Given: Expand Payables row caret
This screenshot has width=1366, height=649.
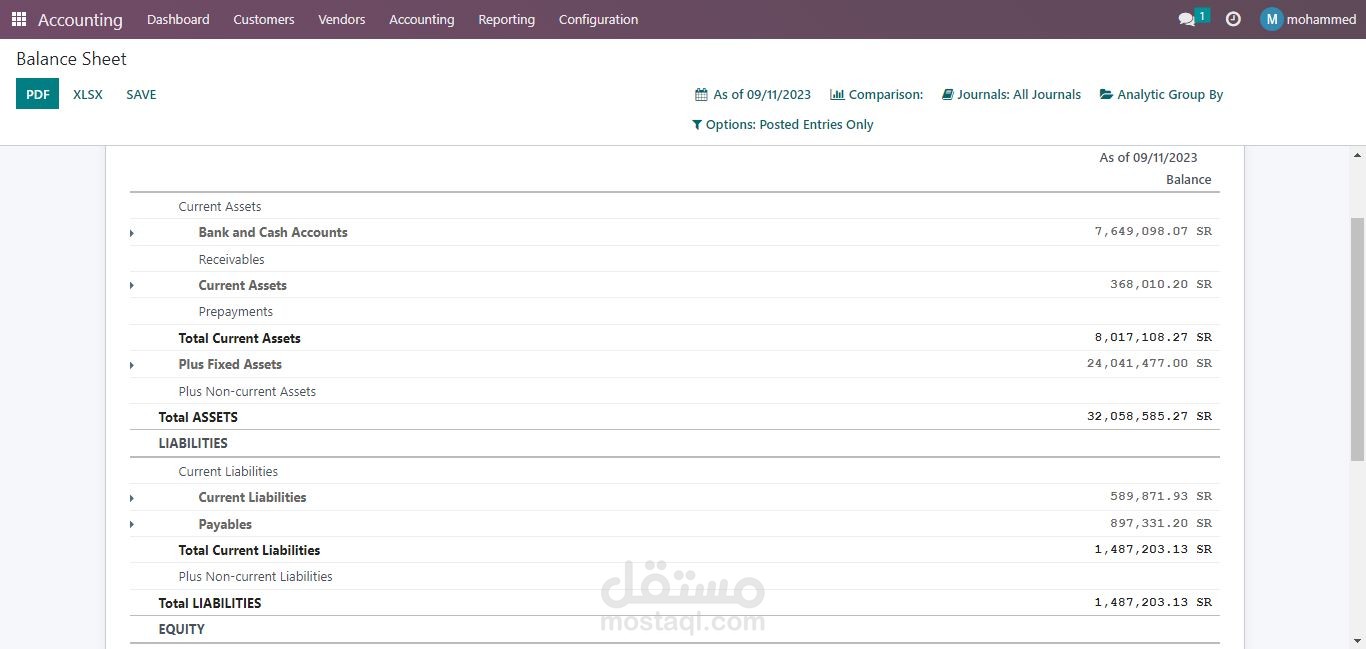Looking at the screenshot, I should (x=132, y=525).
